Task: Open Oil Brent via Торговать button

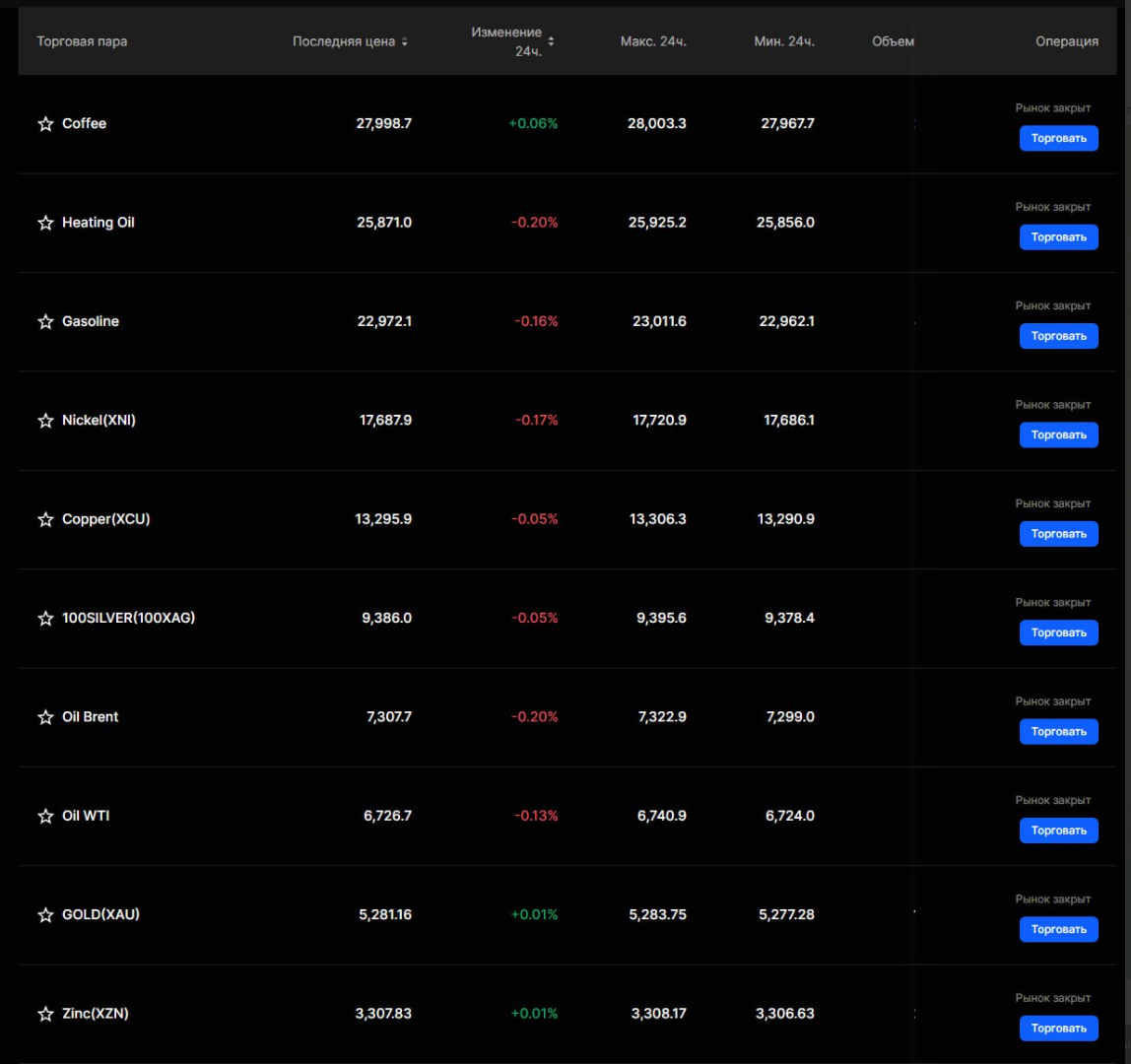Action: 1058,731
